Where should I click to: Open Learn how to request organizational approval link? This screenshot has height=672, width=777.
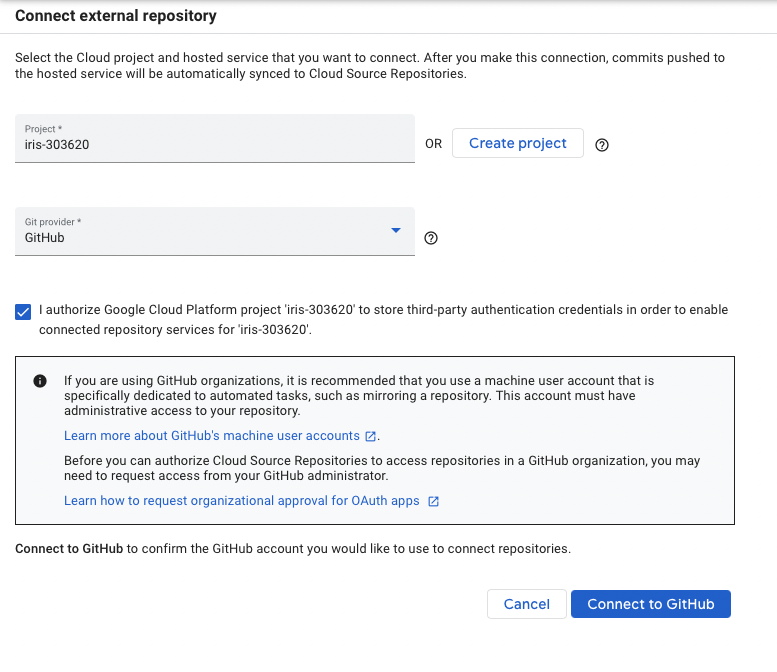[x=241, y=501]
